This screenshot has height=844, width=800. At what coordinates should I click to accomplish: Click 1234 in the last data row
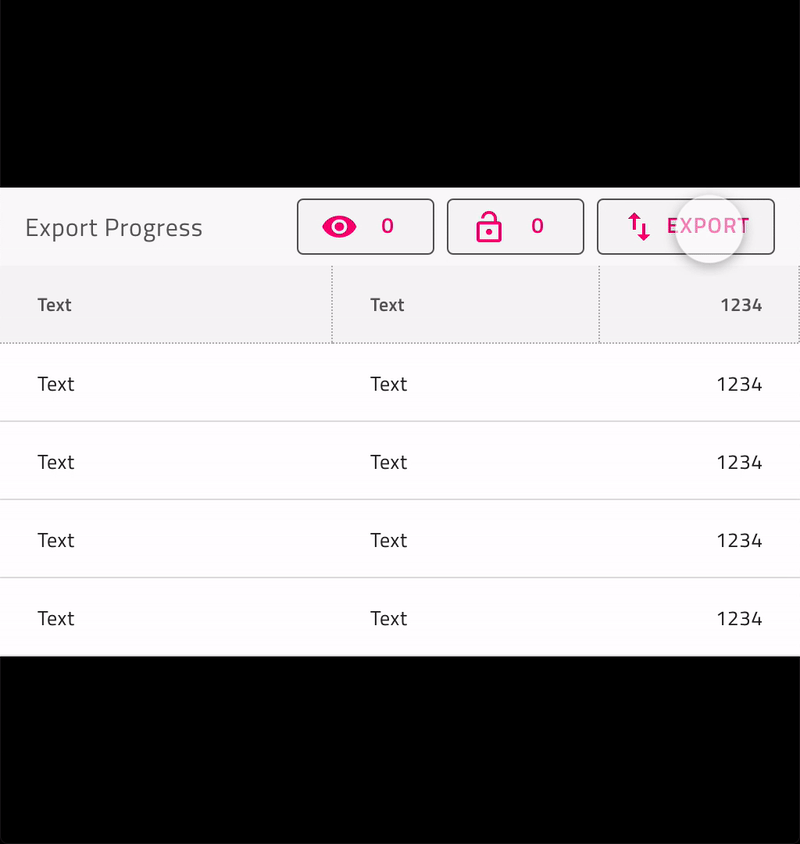739,618
